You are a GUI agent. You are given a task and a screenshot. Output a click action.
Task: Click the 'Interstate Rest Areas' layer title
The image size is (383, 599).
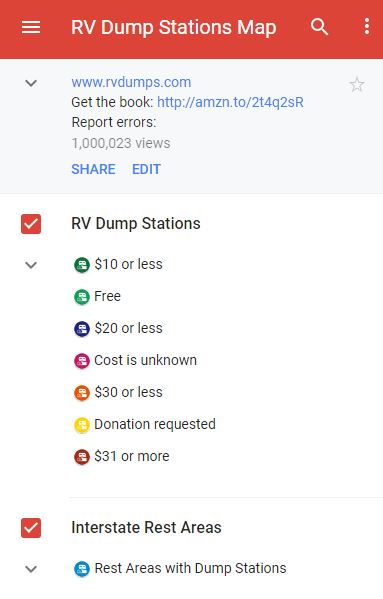[x=146, y=528]
